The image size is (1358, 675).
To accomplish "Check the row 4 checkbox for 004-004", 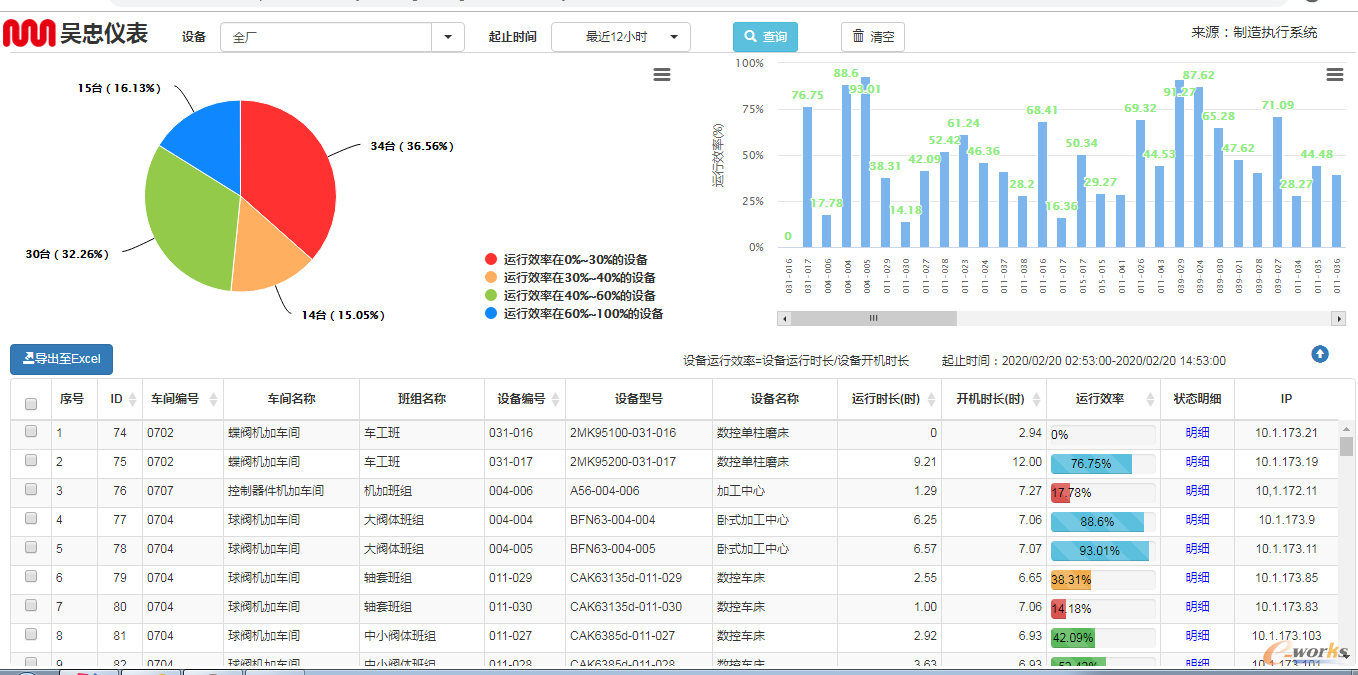I will pyautogui.click(x=31, y=518).
